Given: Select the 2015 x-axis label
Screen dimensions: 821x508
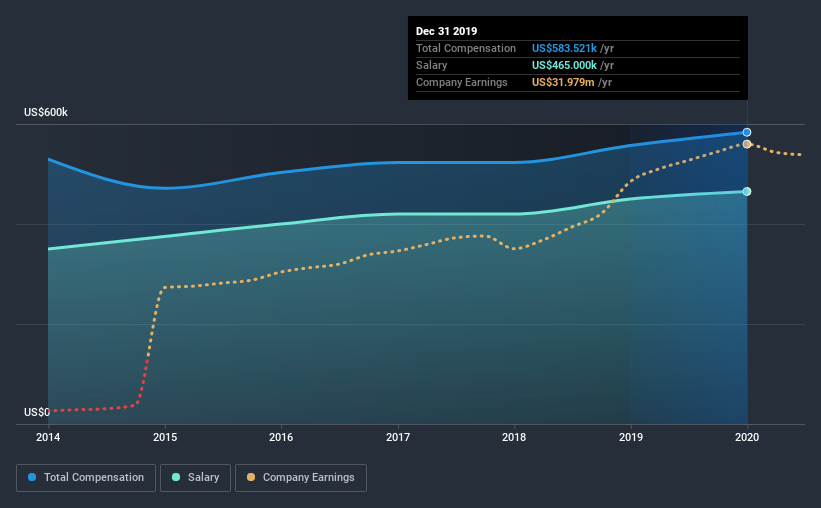Looking at the screenshot, I should [x=165, y=437].
